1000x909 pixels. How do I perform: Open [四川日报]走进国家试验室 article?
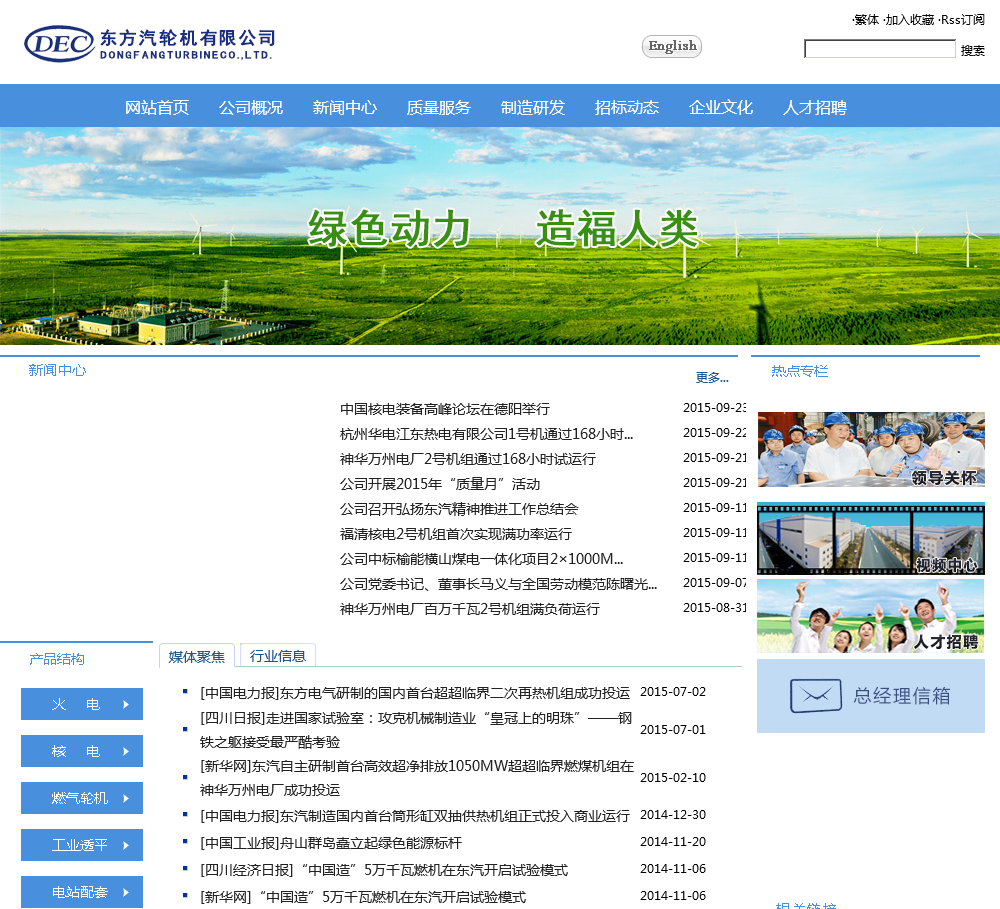coord(416,730)
